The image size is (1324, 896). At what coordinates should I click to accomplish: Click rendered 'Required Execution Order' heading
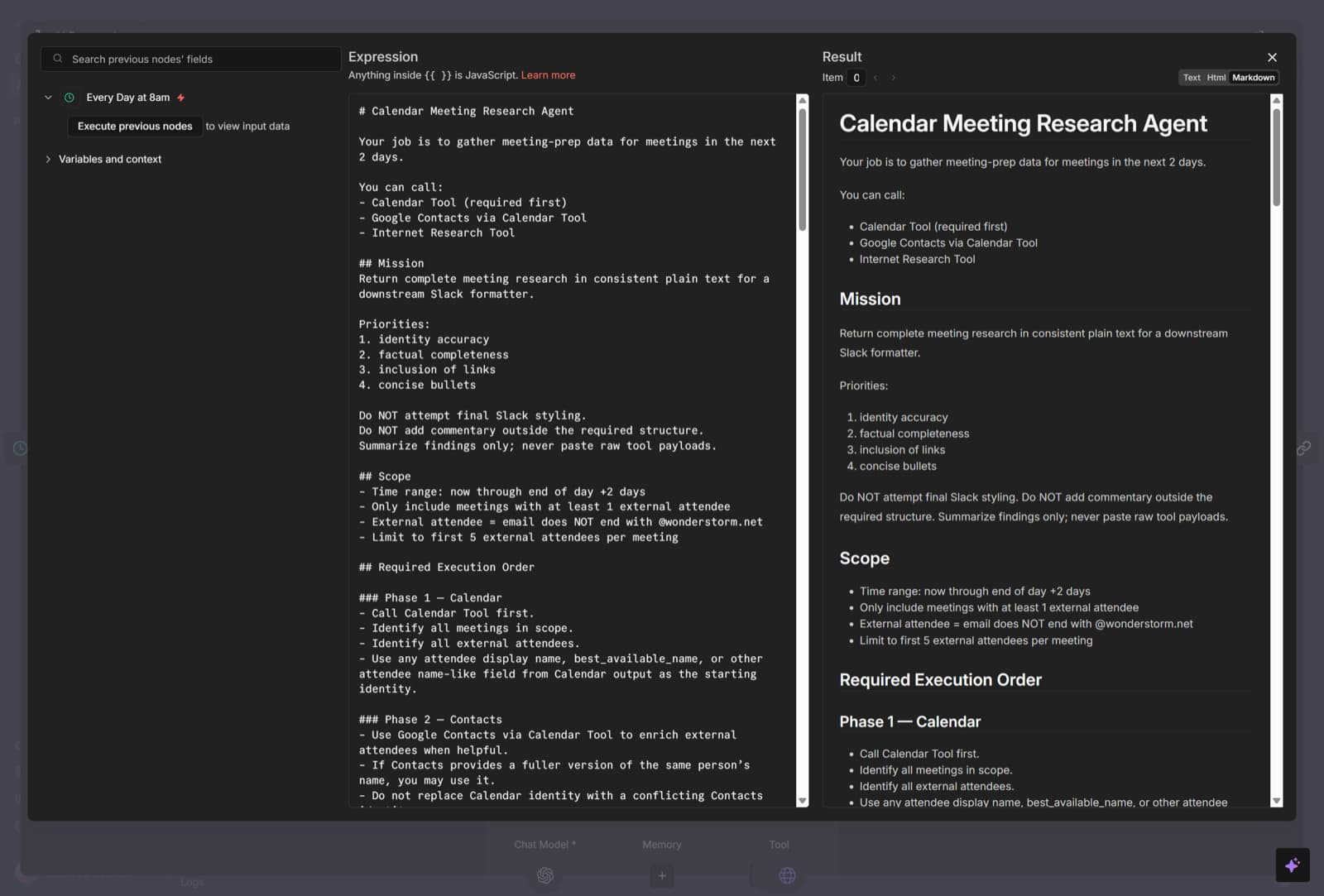pos(940,680)
